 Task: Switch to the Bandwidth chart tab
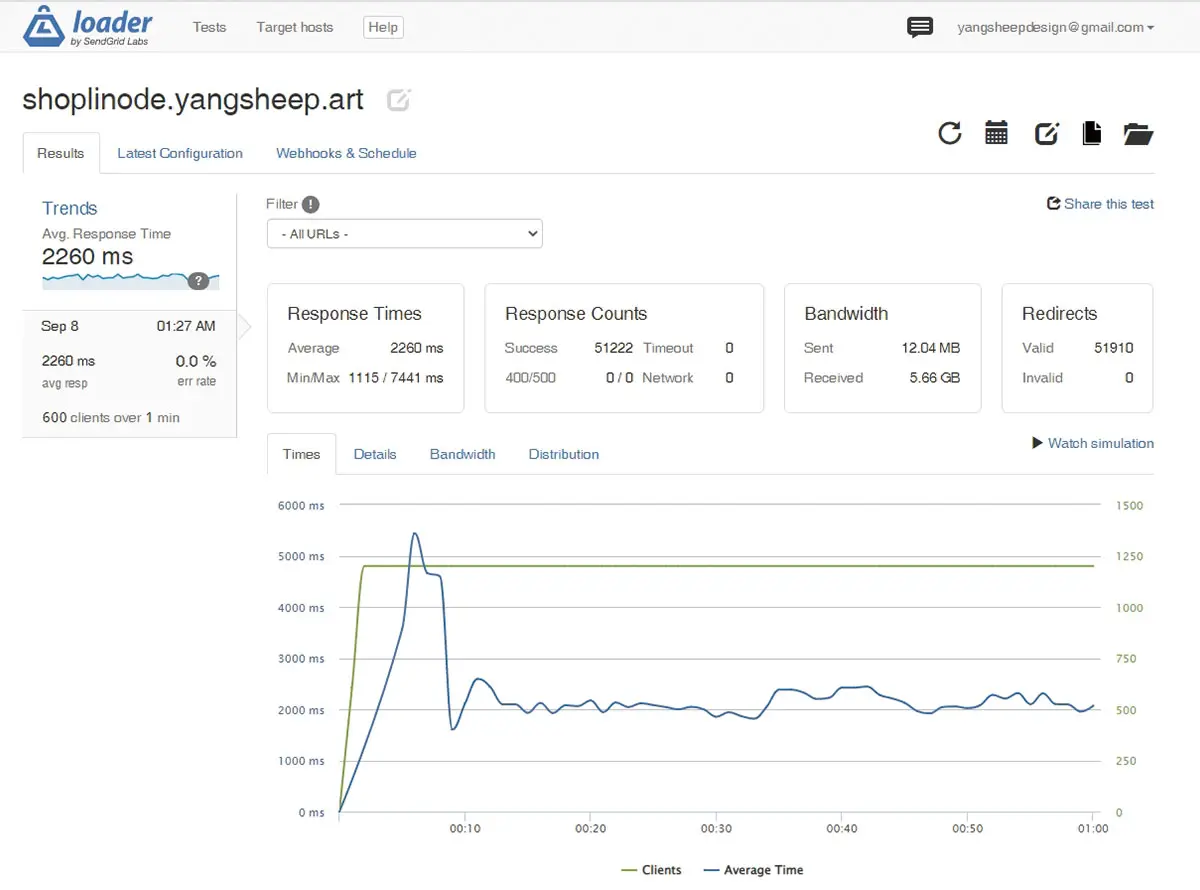click(463, 454)
